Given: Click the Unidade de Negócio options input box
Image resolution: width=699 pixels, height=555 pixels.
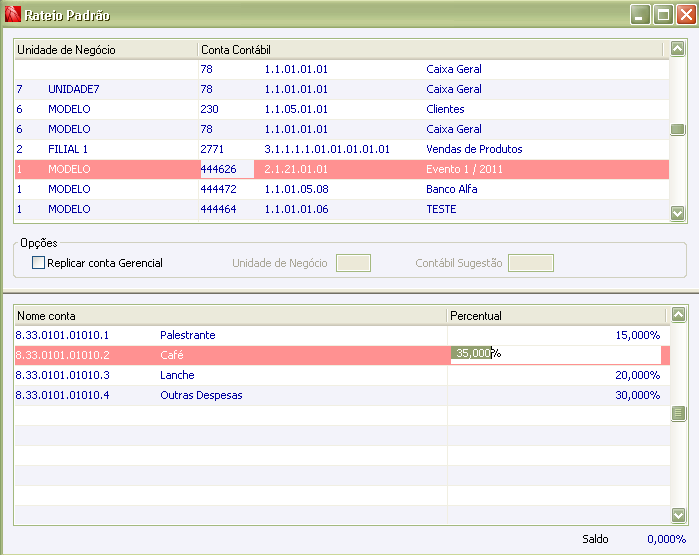Looking at the screenshot, I should coord(353,263).
